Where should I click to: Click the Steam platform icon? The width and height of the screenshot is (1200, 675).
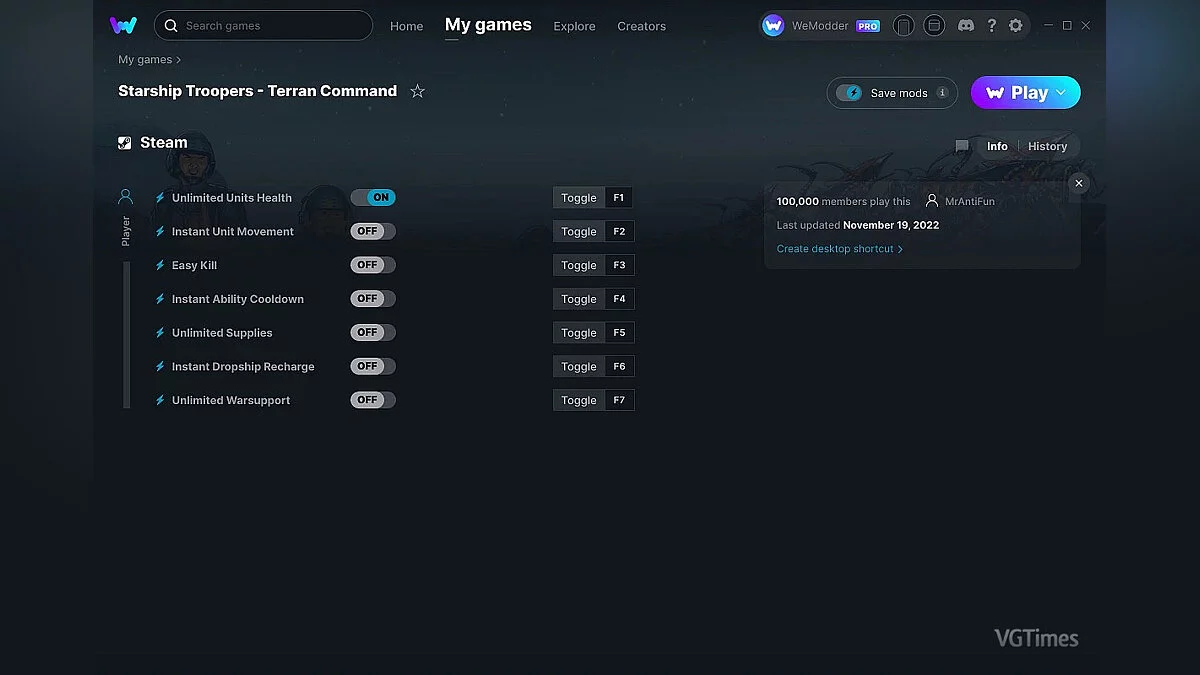125,143
